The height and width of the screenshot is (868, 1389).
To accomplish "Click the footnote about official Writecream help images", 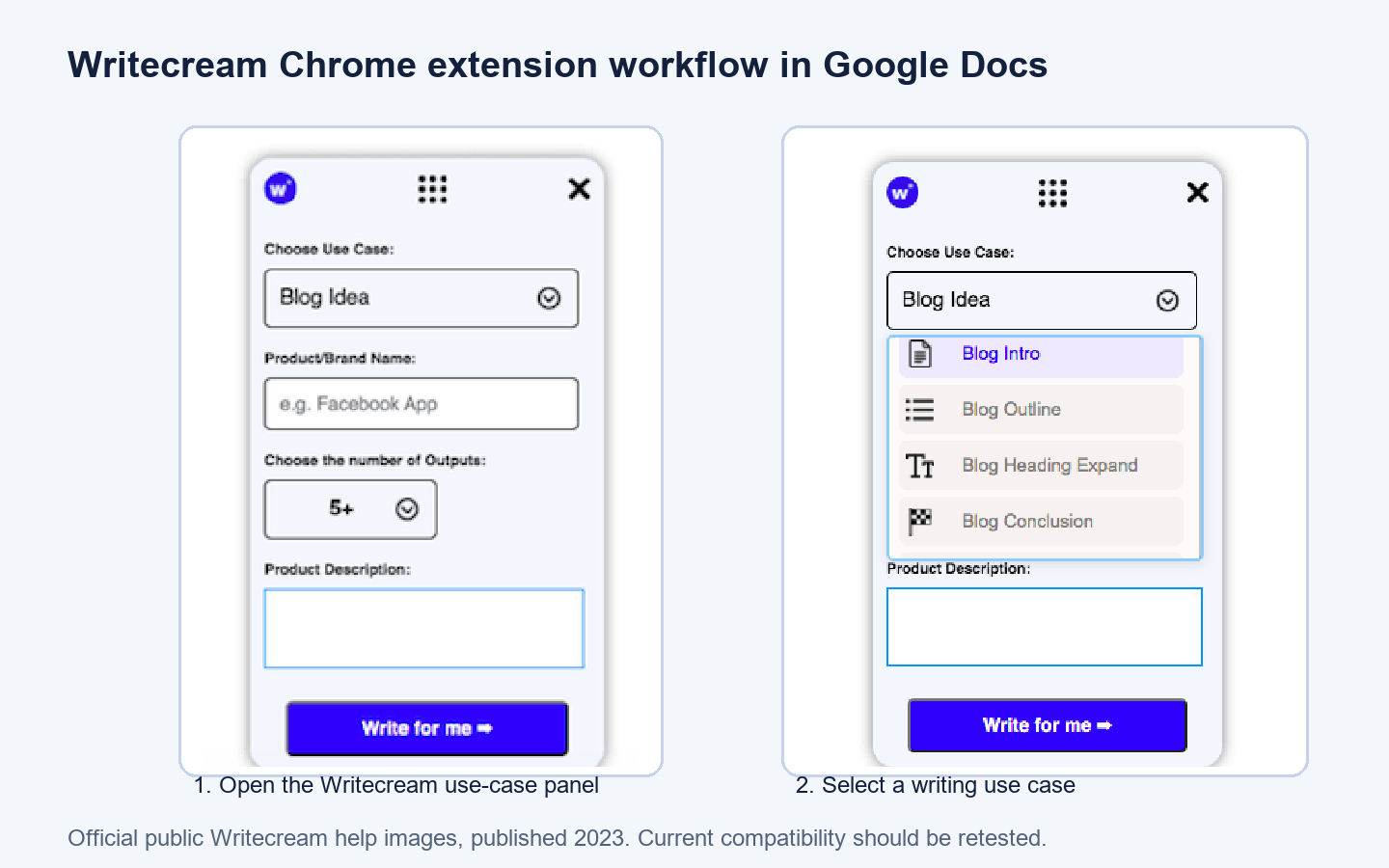I will click(x=557, y=838).
